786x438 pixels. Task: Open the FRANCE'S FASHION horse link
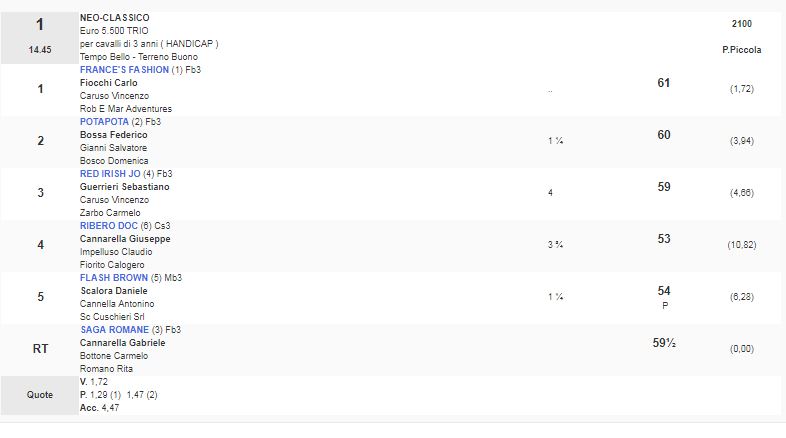124,70
